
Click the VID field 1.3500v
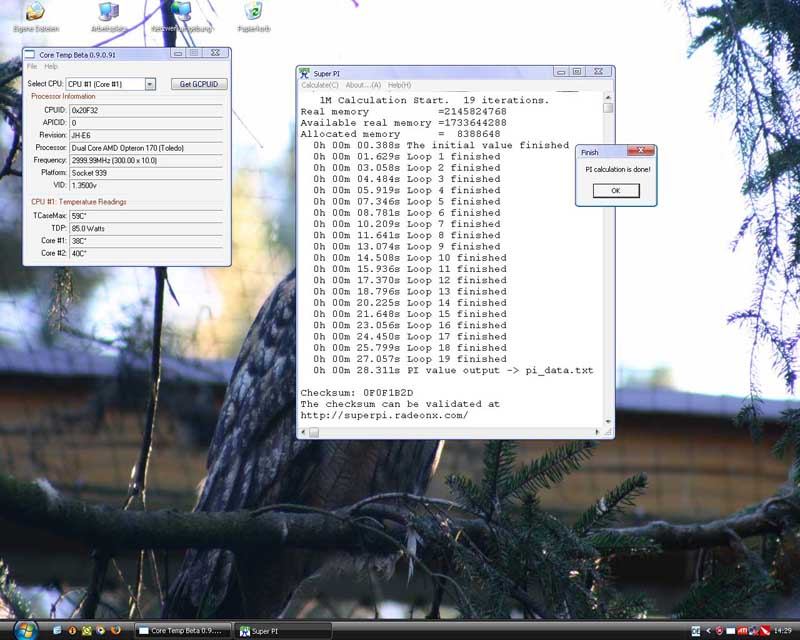pyautogui.click(x=146, y=185)
